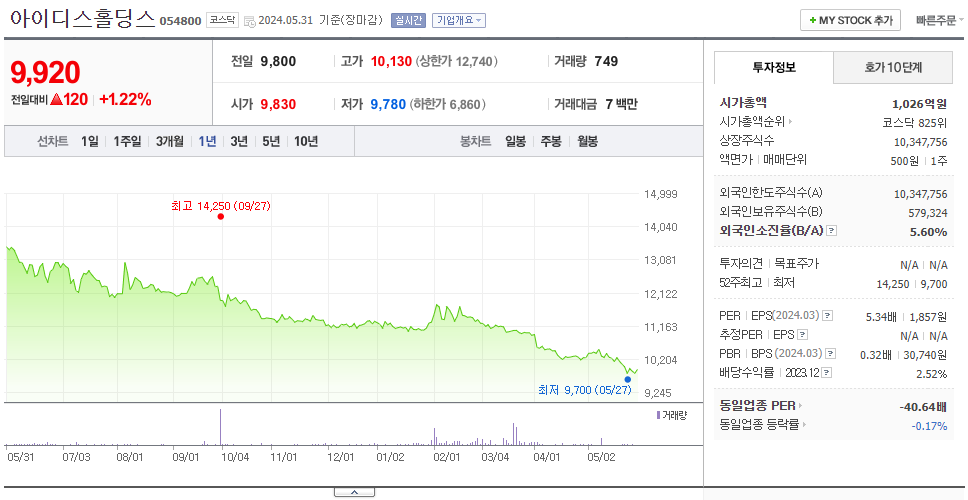The width and height of the screenshot is (968, 500).
Task: Click the 거래량 volume legend marker
Action: click(658, 415)
